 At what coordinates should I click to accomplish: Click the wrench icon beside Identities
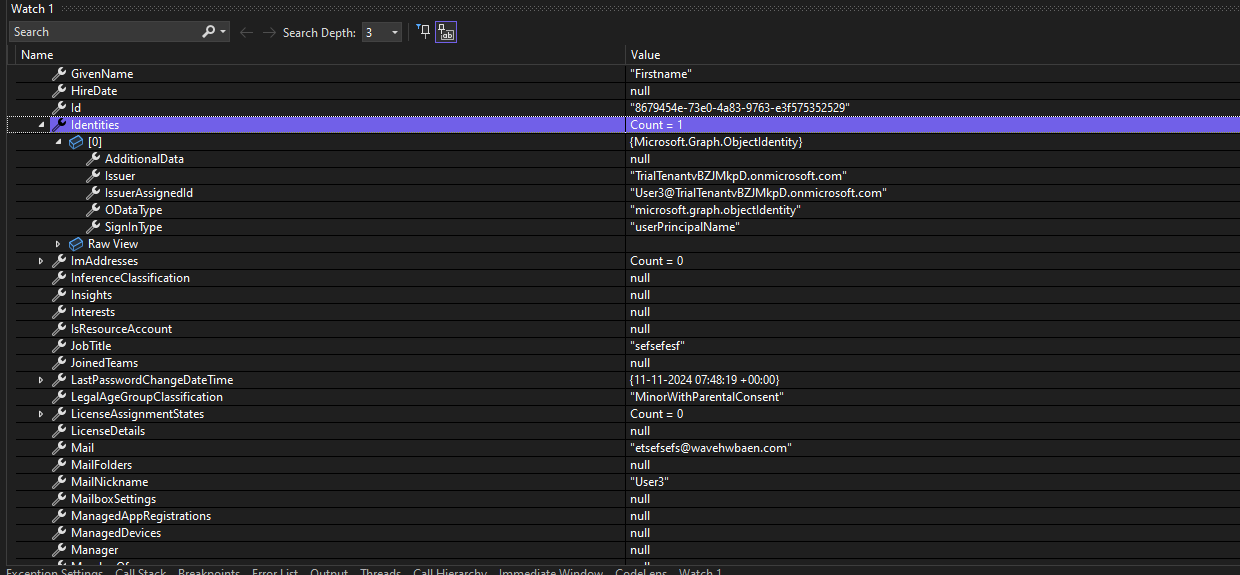[x=59, y=125]
